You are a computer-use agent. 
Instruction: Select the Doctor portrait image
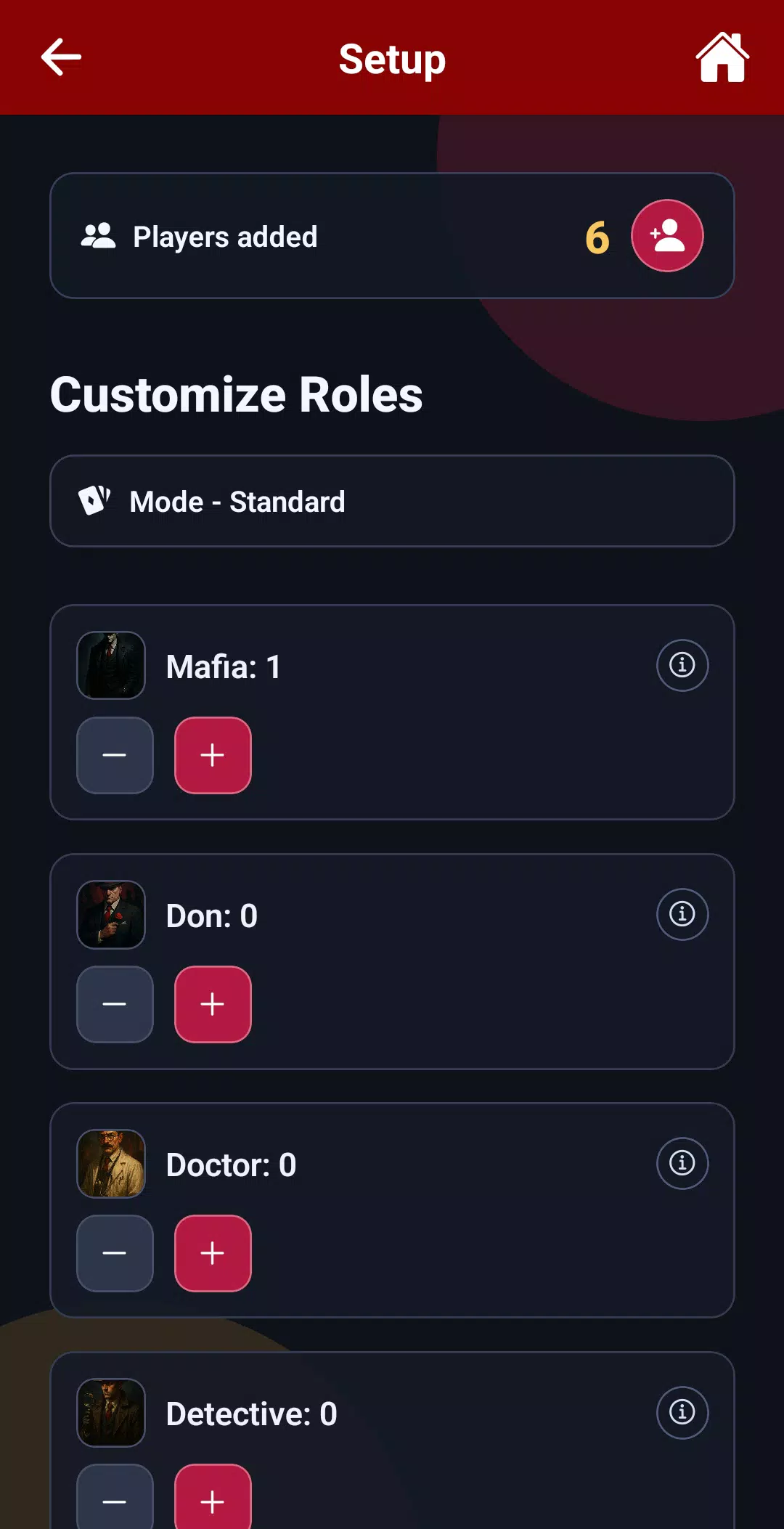[x=111, y=1164]
